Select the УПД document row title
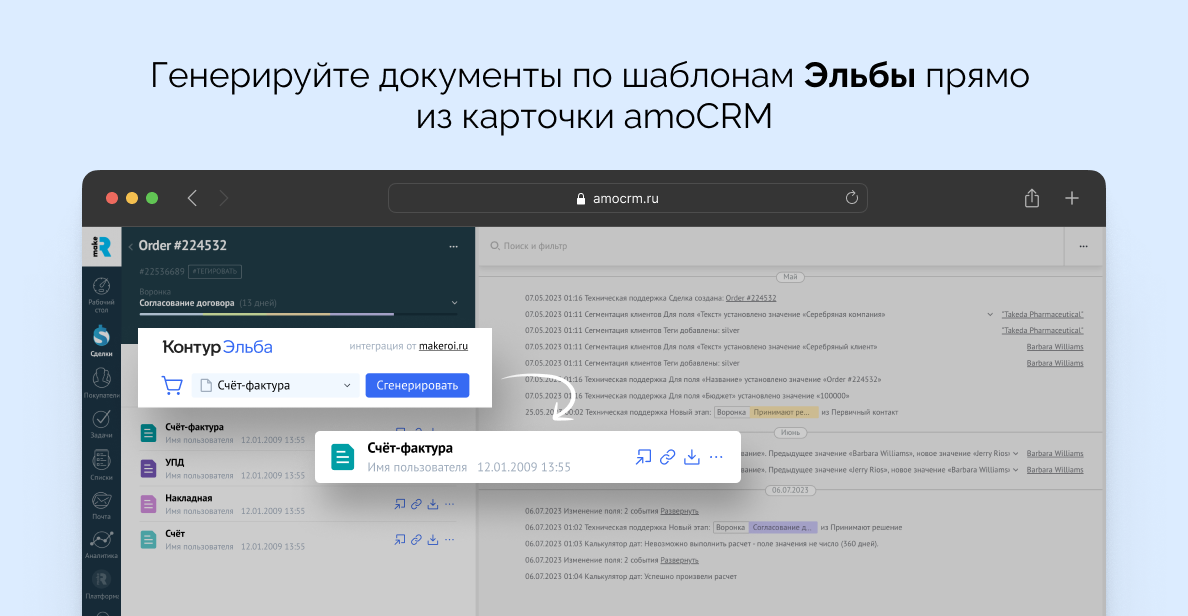 (174, 462)
